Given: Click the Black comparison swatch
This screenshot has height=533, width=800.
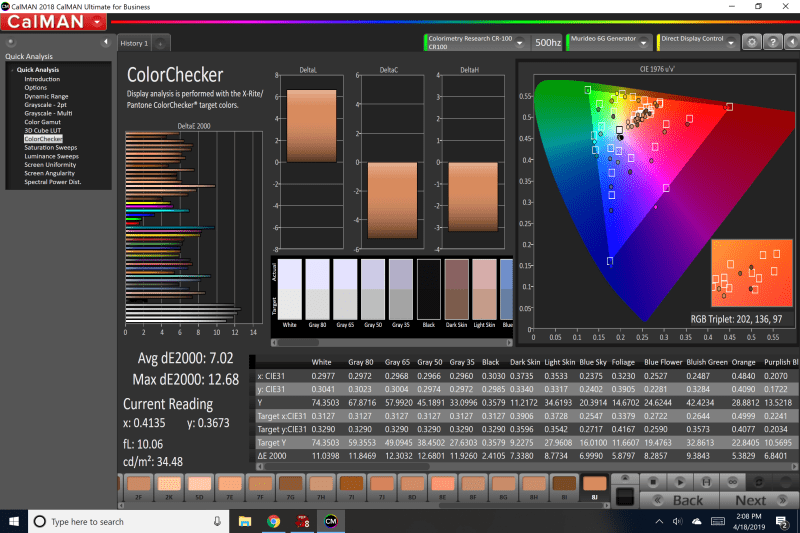Looking at the screenshot, I should [429, 289].
